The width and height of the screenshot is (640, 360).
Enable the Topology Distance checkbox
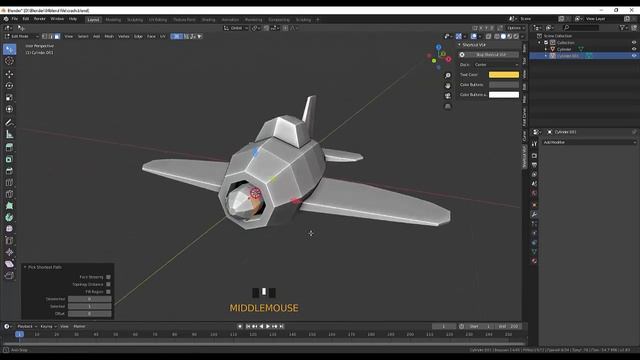(x=108, y=284)
